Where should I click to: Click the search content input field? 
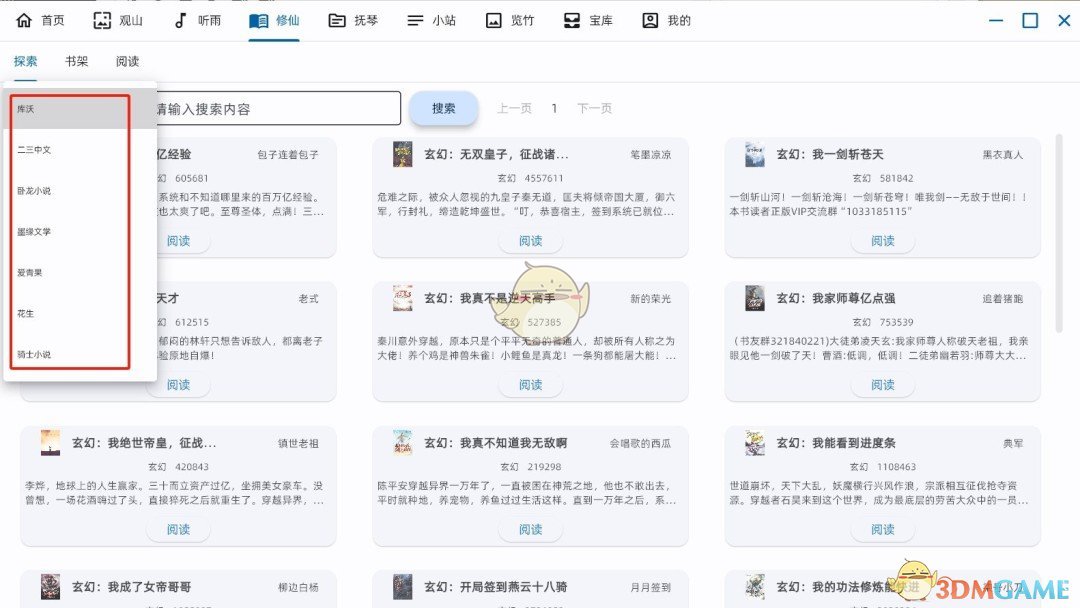[275, 109]
